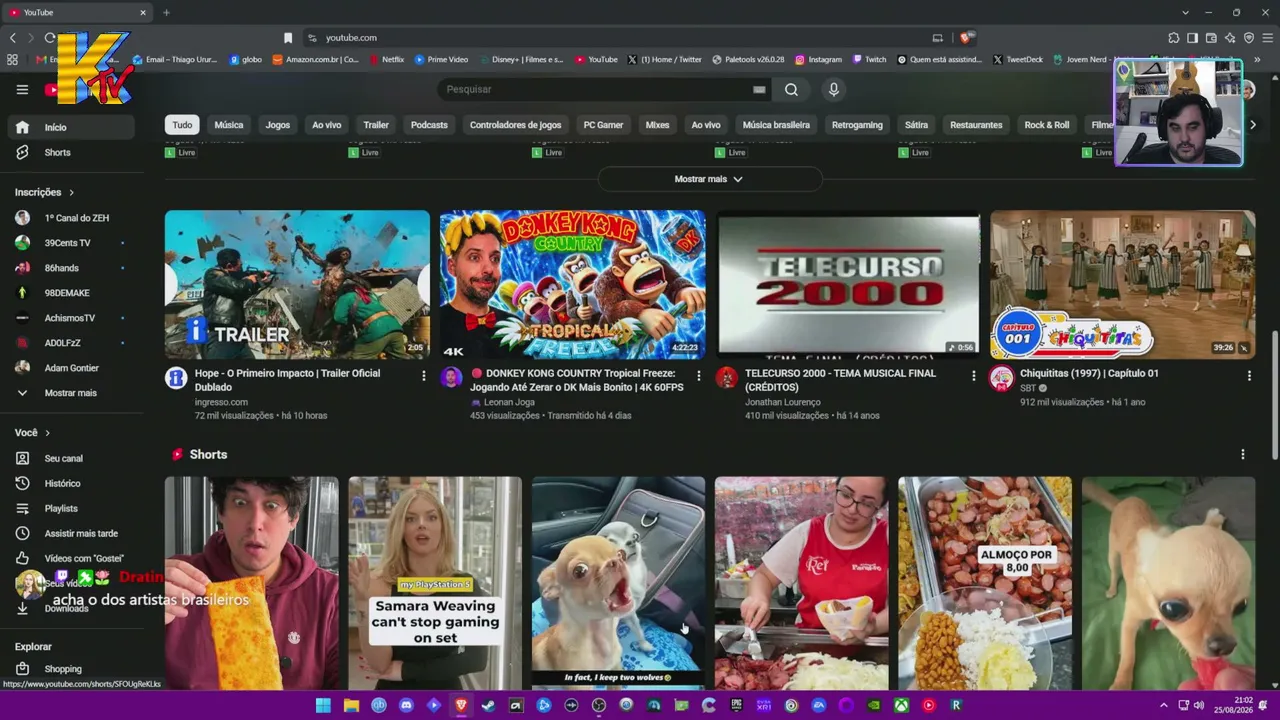The height and width of the screenshot is (720, 1280).
Task: Open Seu canal in the sidebar
Action: coord(69,458)
